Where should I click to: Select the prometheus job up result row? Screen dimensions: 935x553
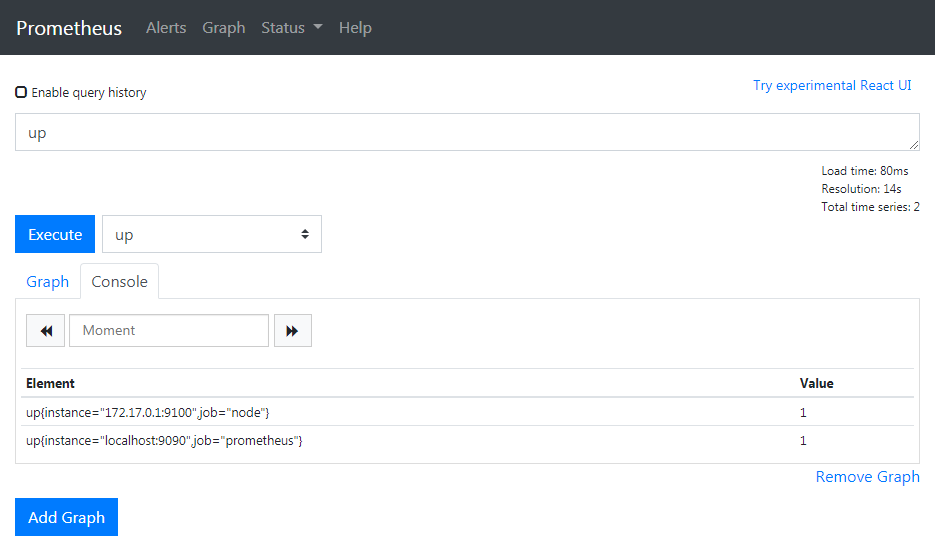tap(467, 440)
